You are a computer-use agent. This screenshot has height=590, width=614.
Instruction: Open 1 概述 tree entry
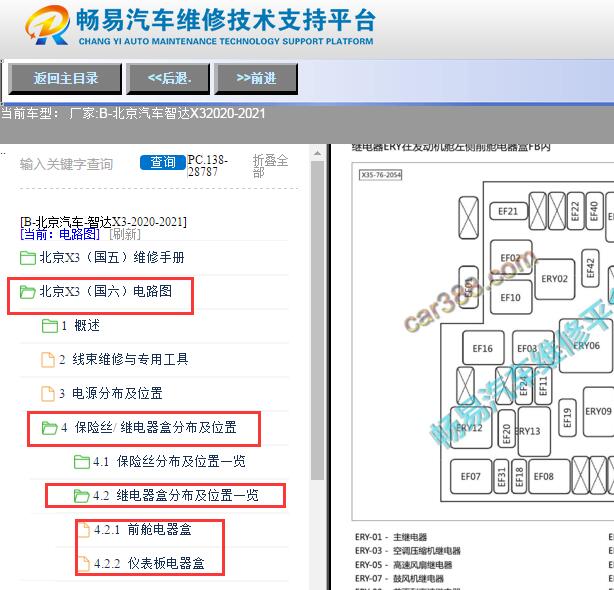coord(80,325)
